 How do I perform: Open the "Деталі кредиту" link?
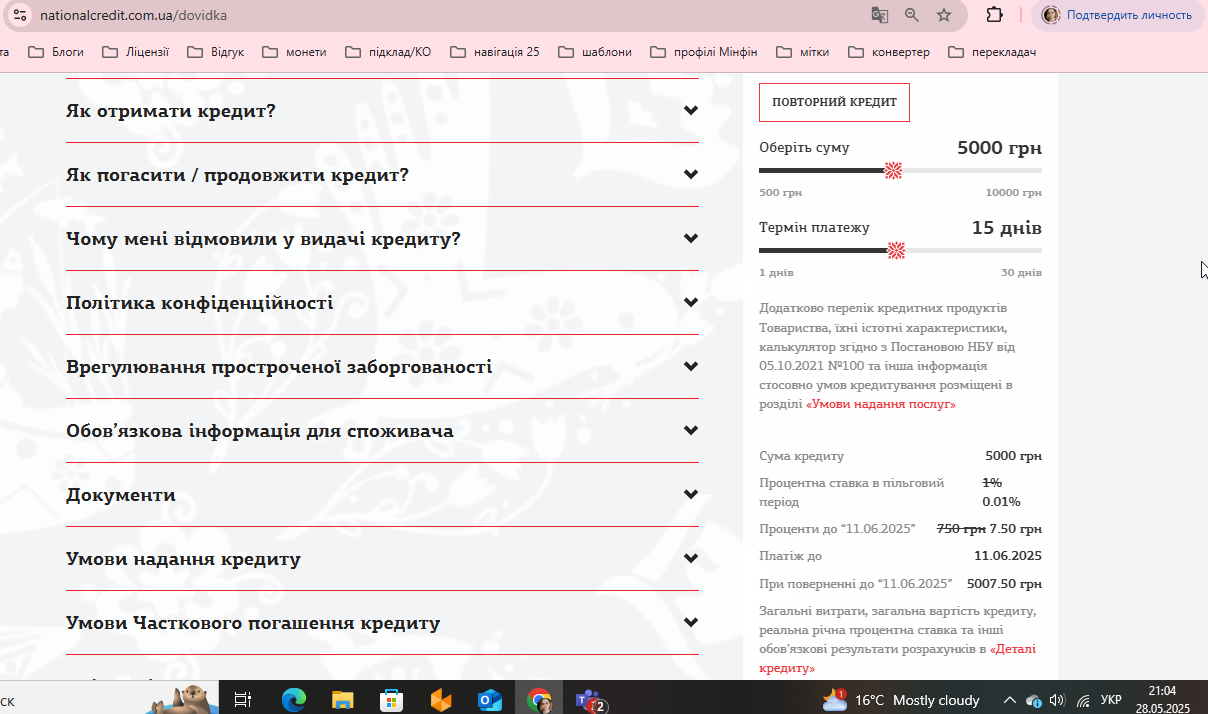coord(897,658)
